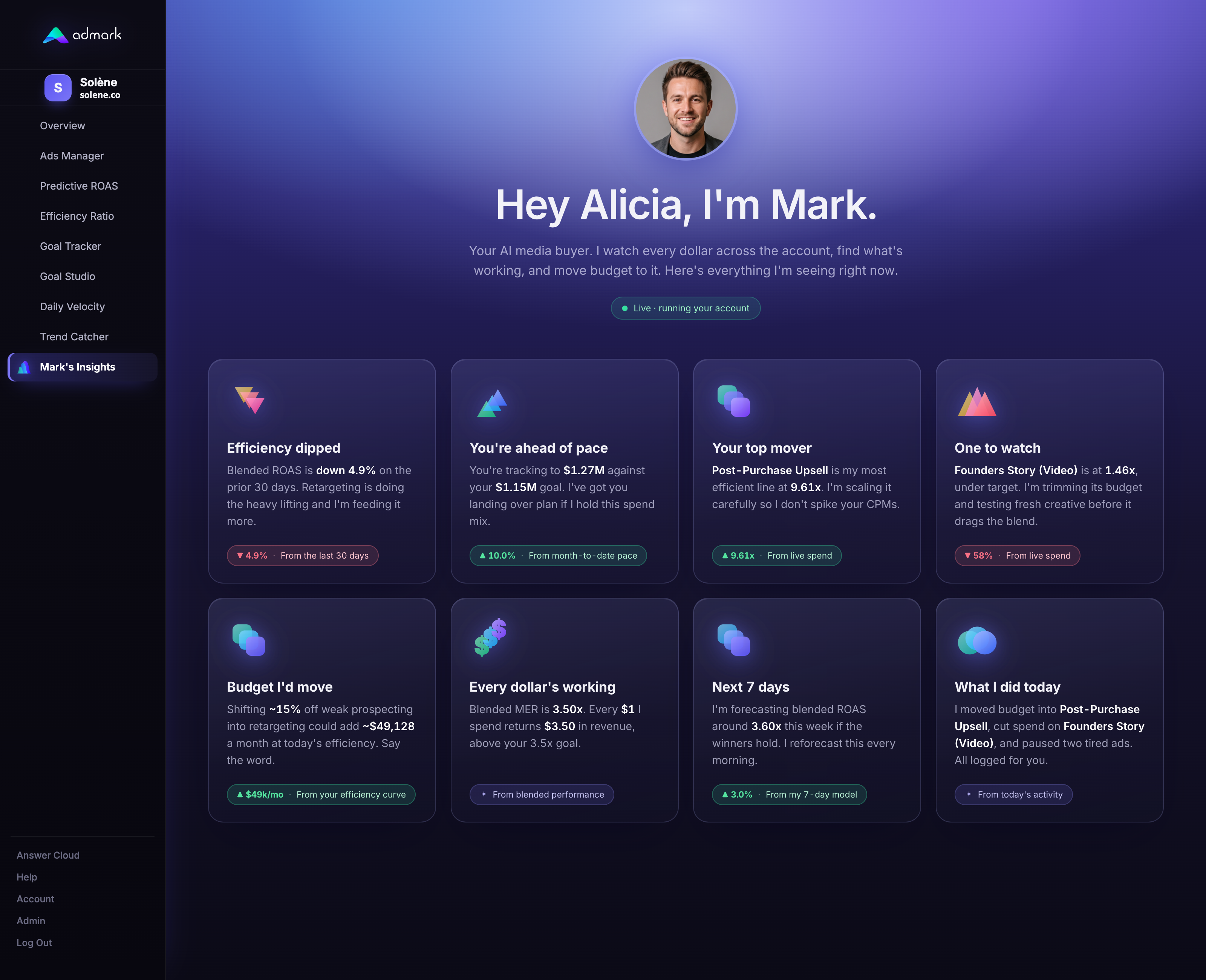Screen dimensions: 1206x980
Task: Open Trend Catcher
Action: coord(74,337)
